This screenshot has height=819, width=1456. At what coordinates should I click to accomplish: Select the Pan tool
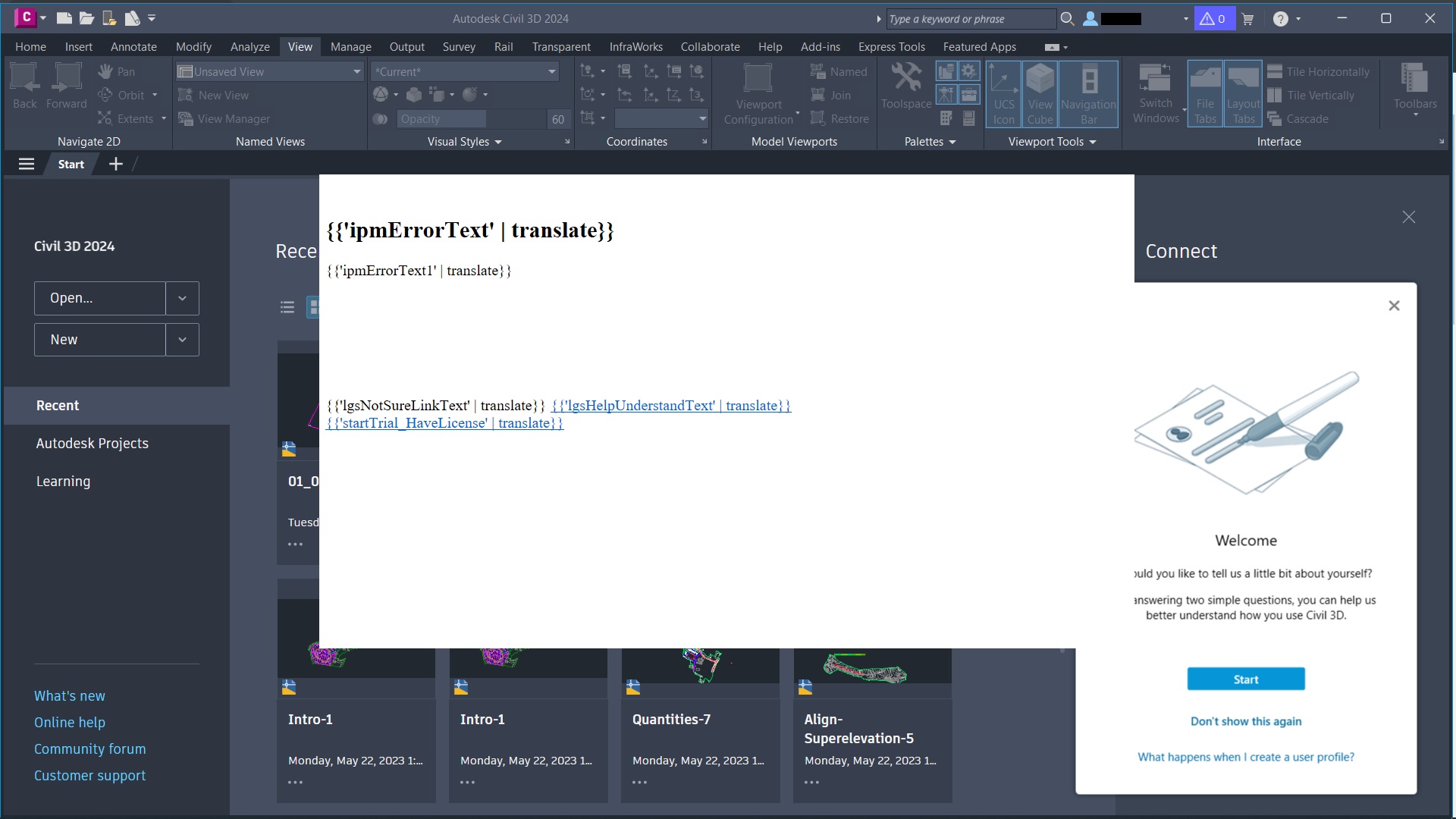[x=117, y=71]
